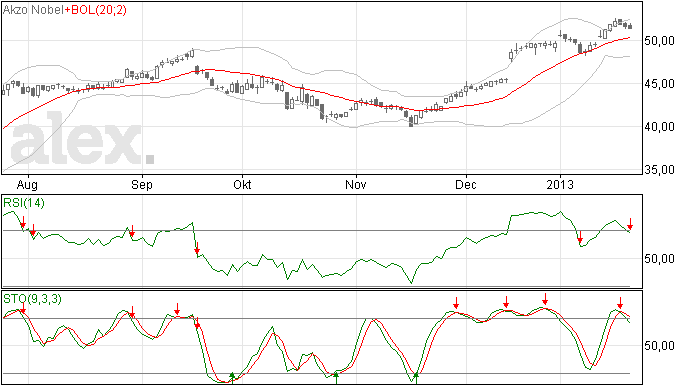Viewport: 690px width, 387px height.
Task: Click the 35,00 price axis value
Action: click(659, 170)
